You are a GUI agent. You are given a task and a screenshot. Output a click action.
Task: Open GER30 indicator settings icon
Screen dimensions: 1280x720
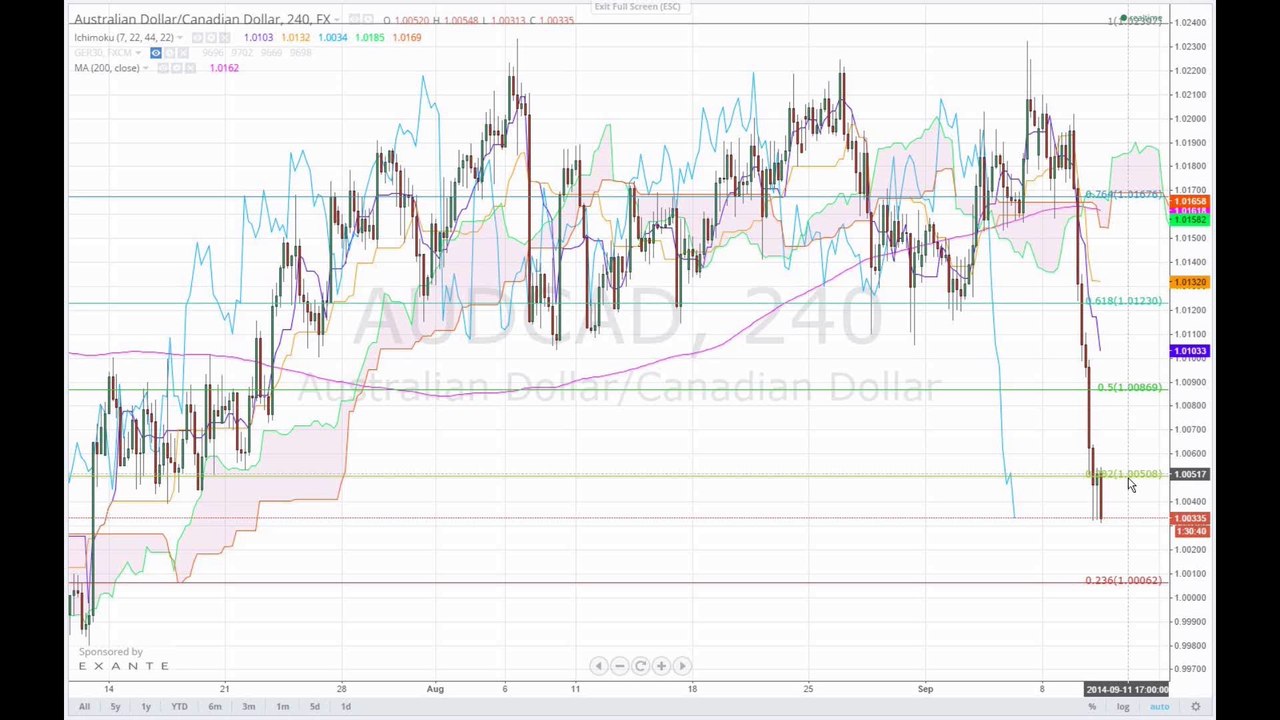[169, 52]
